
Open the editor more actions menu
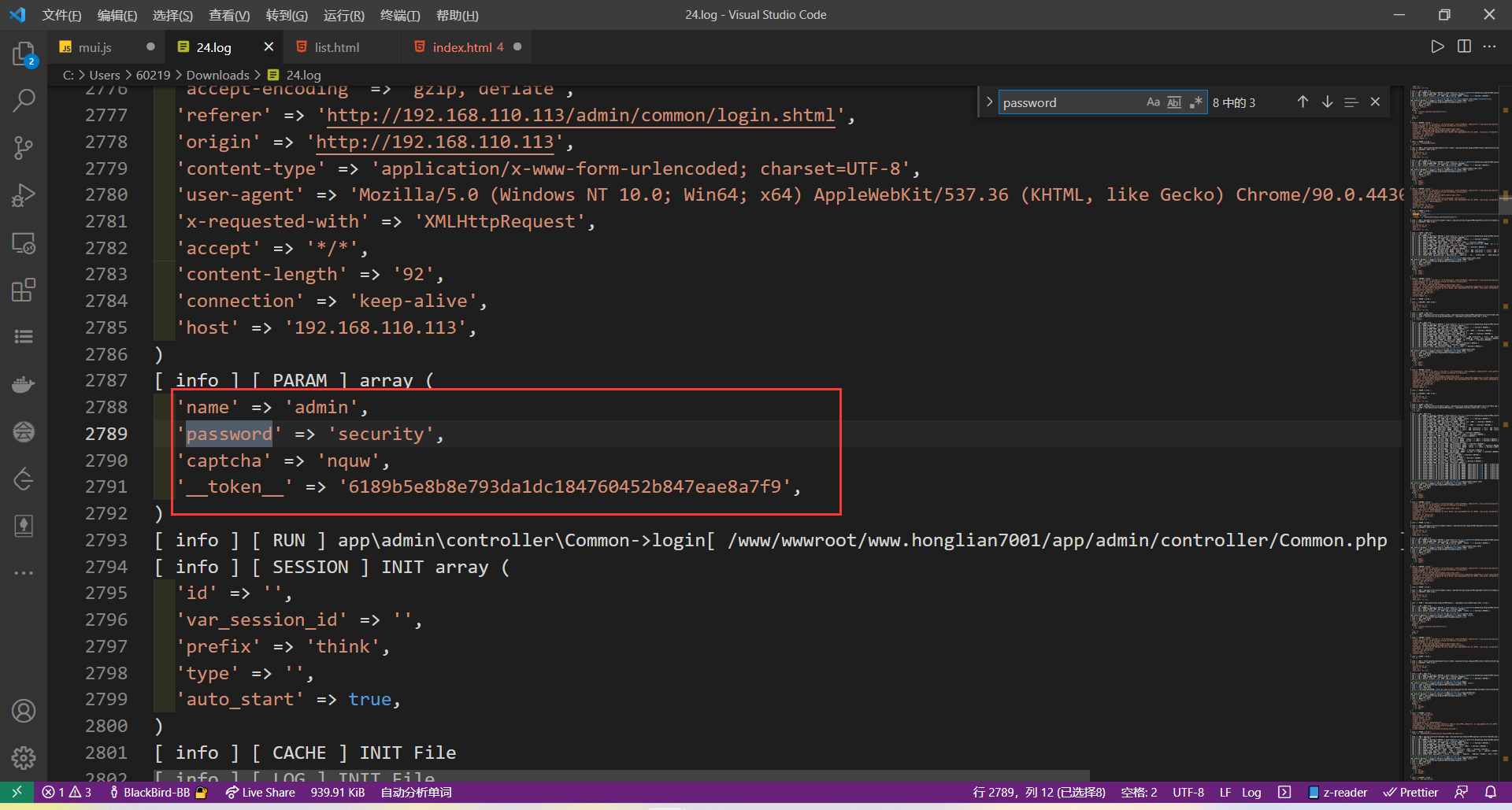click(x=1489, y=46)
